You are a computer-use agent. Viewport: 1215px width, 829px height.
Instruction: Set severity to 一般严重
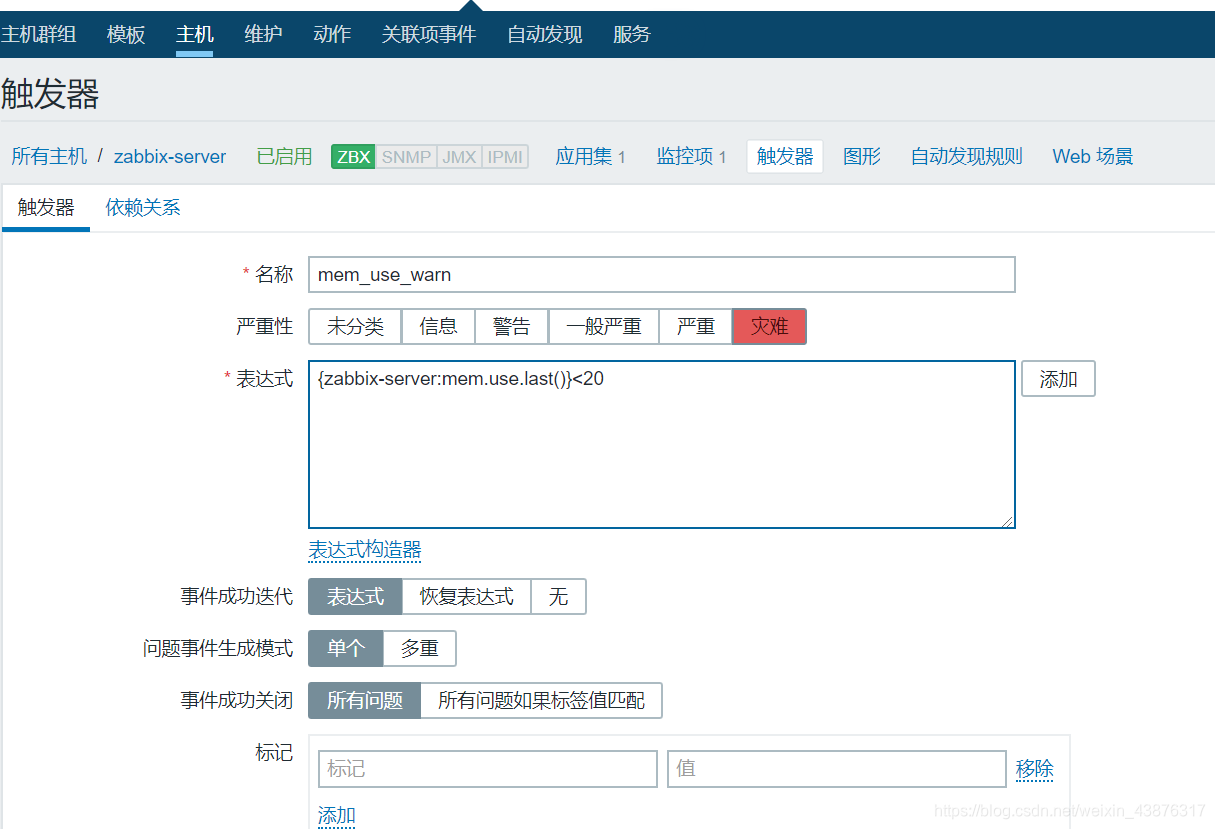[x=604, y=326]
